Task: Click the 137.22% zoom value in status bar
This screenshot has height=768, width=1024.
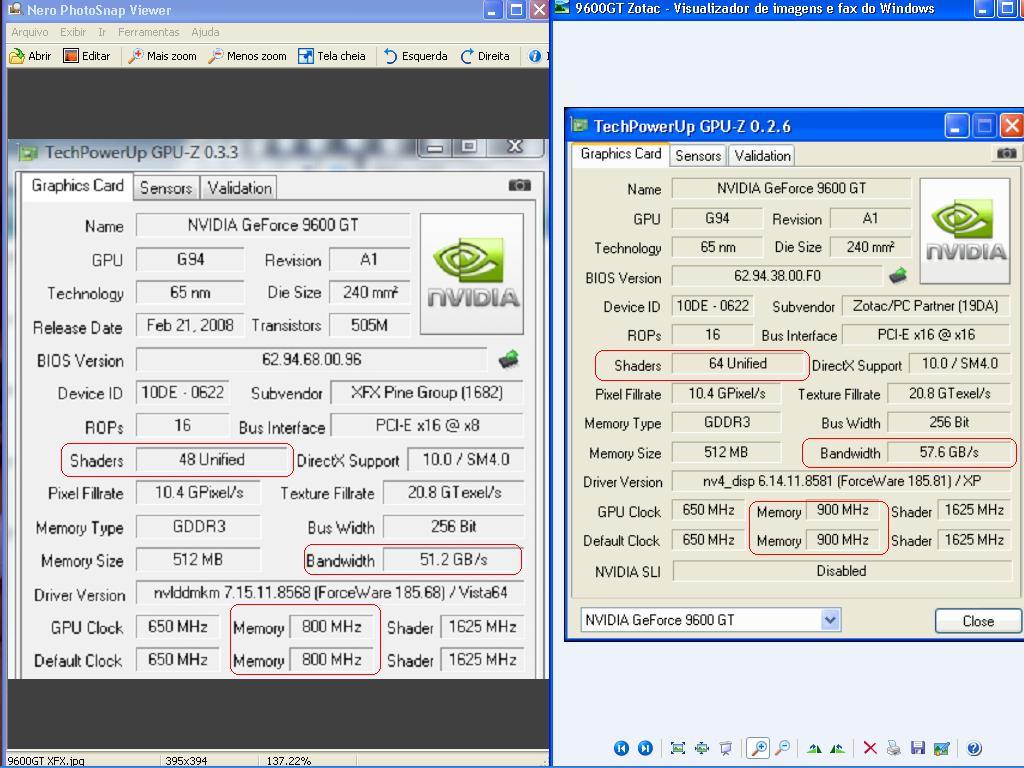Action: click(289, 761)
